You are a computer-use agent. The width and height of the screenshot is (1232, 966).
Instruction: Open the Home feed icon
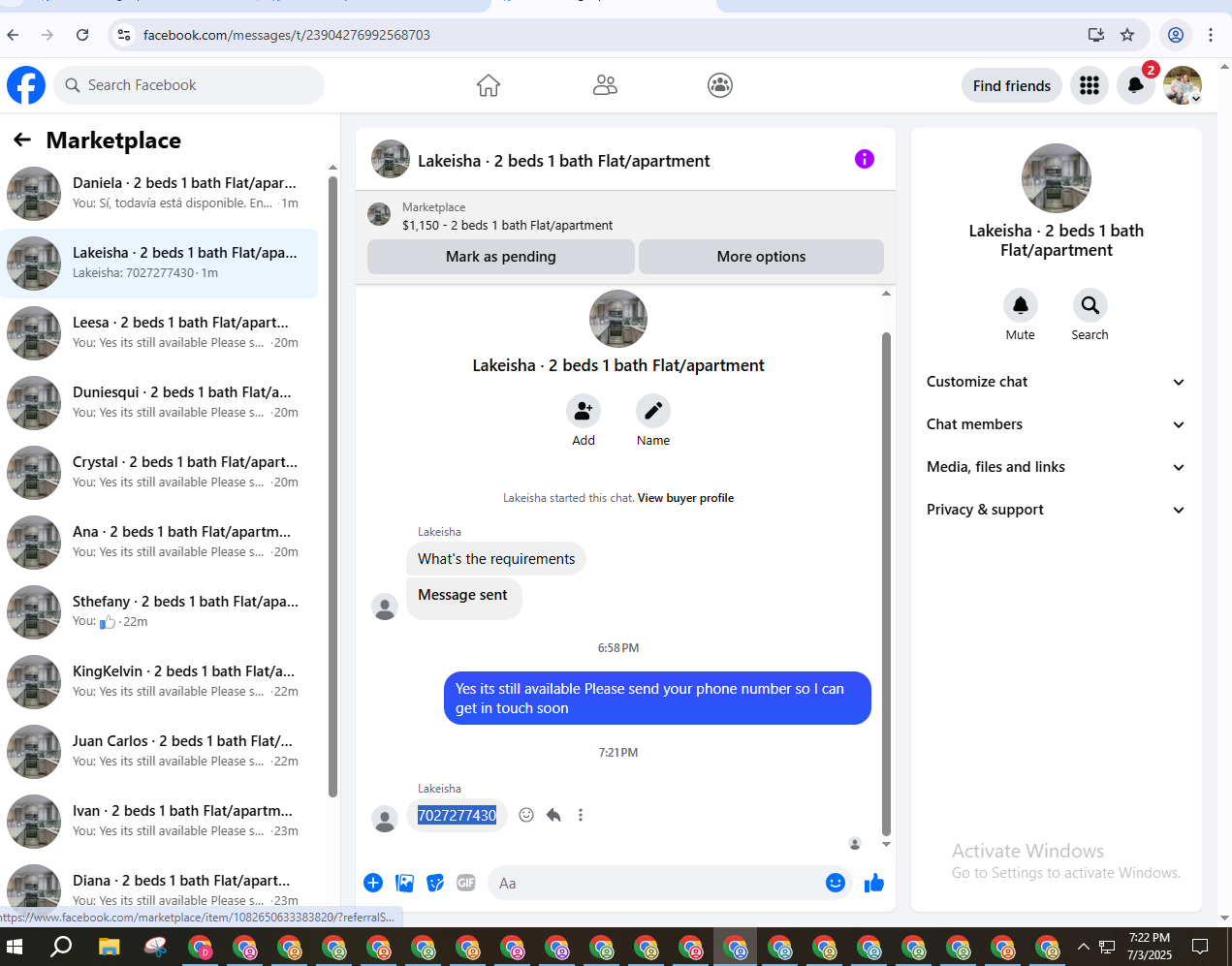[x=489, y=85]
